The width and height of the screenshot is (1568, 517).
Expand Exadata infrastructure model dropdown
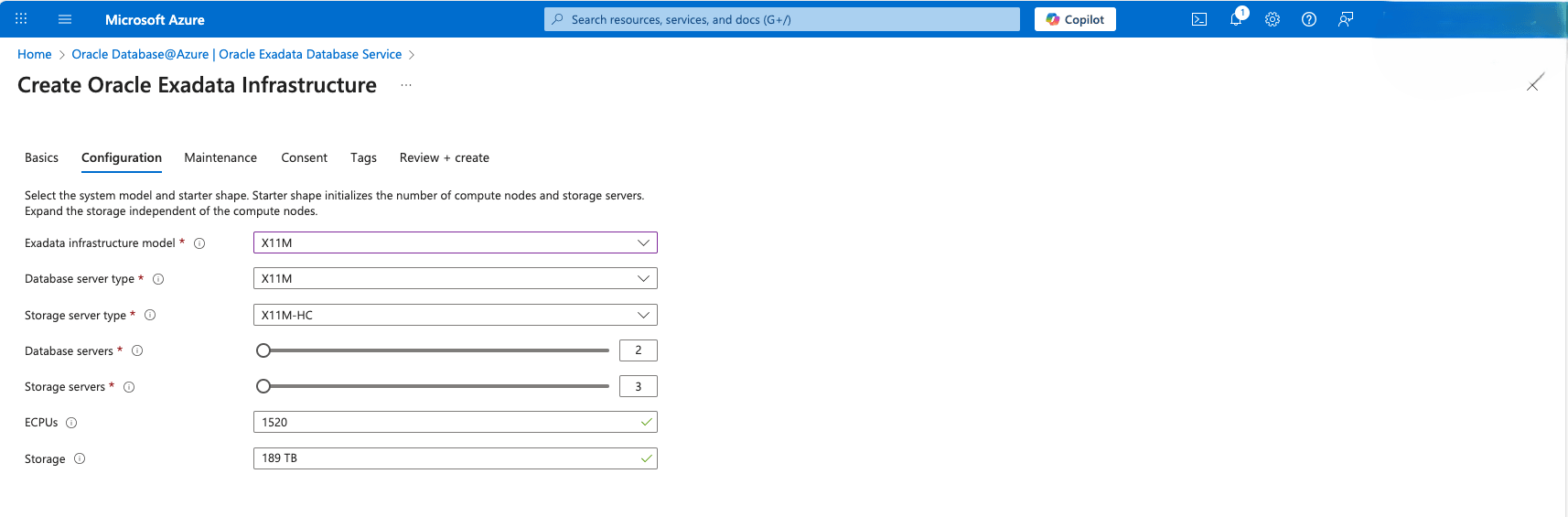[456, 242]
